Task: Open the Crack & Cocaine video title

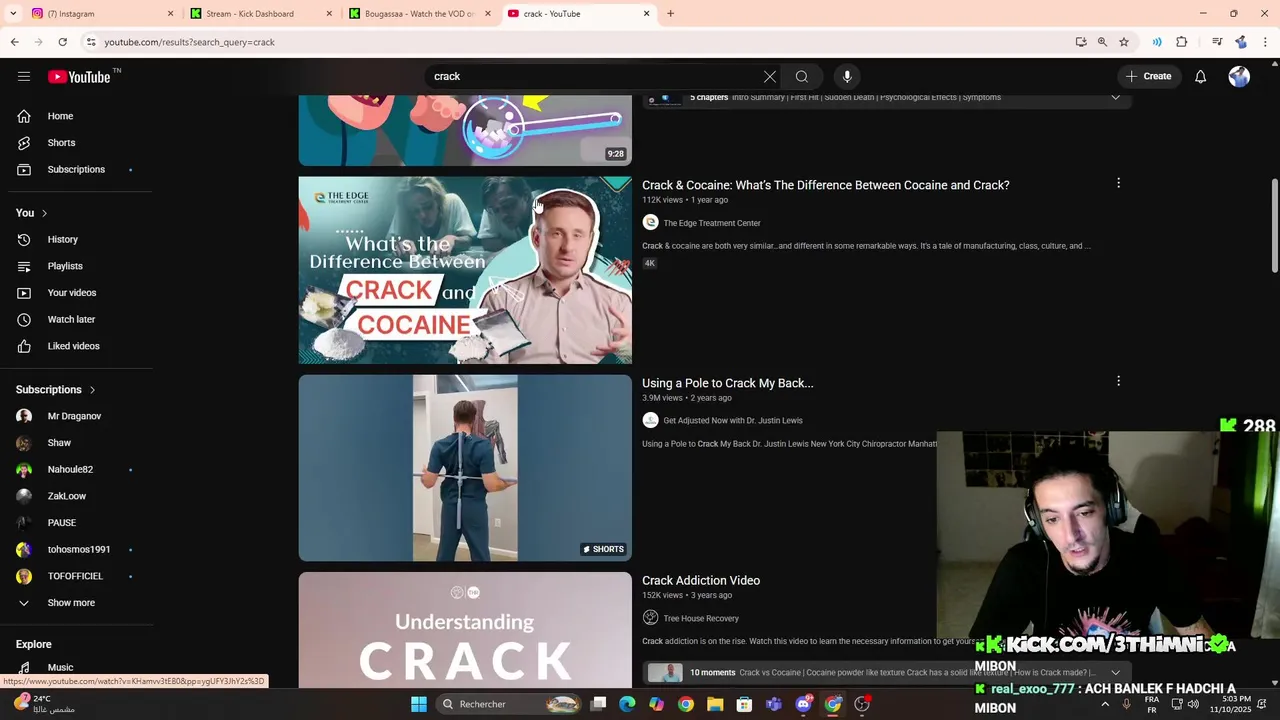Action: [x=825, y=185]
